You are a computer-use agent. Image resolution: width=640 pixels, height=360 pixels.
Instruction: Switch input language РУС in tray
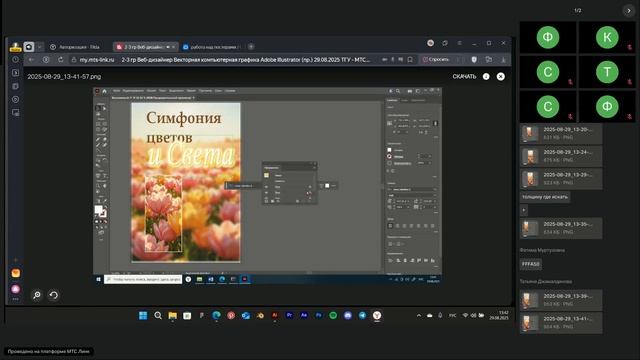pos(453,316)
